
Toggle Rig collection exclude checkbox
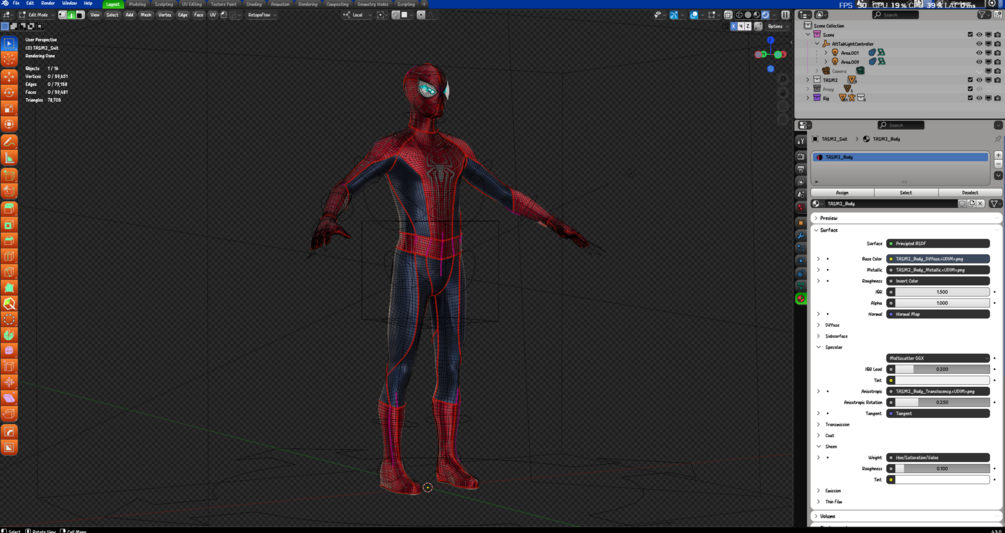pos(970,98)
